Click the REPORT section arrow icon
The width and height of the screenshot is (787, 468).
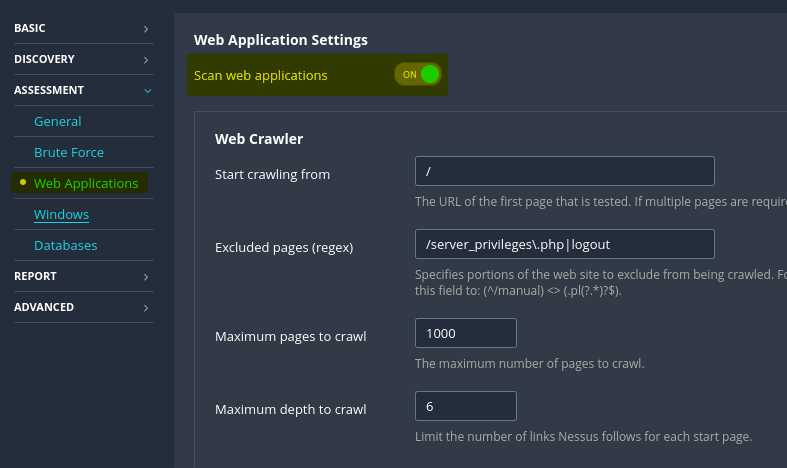click(146, 277)
